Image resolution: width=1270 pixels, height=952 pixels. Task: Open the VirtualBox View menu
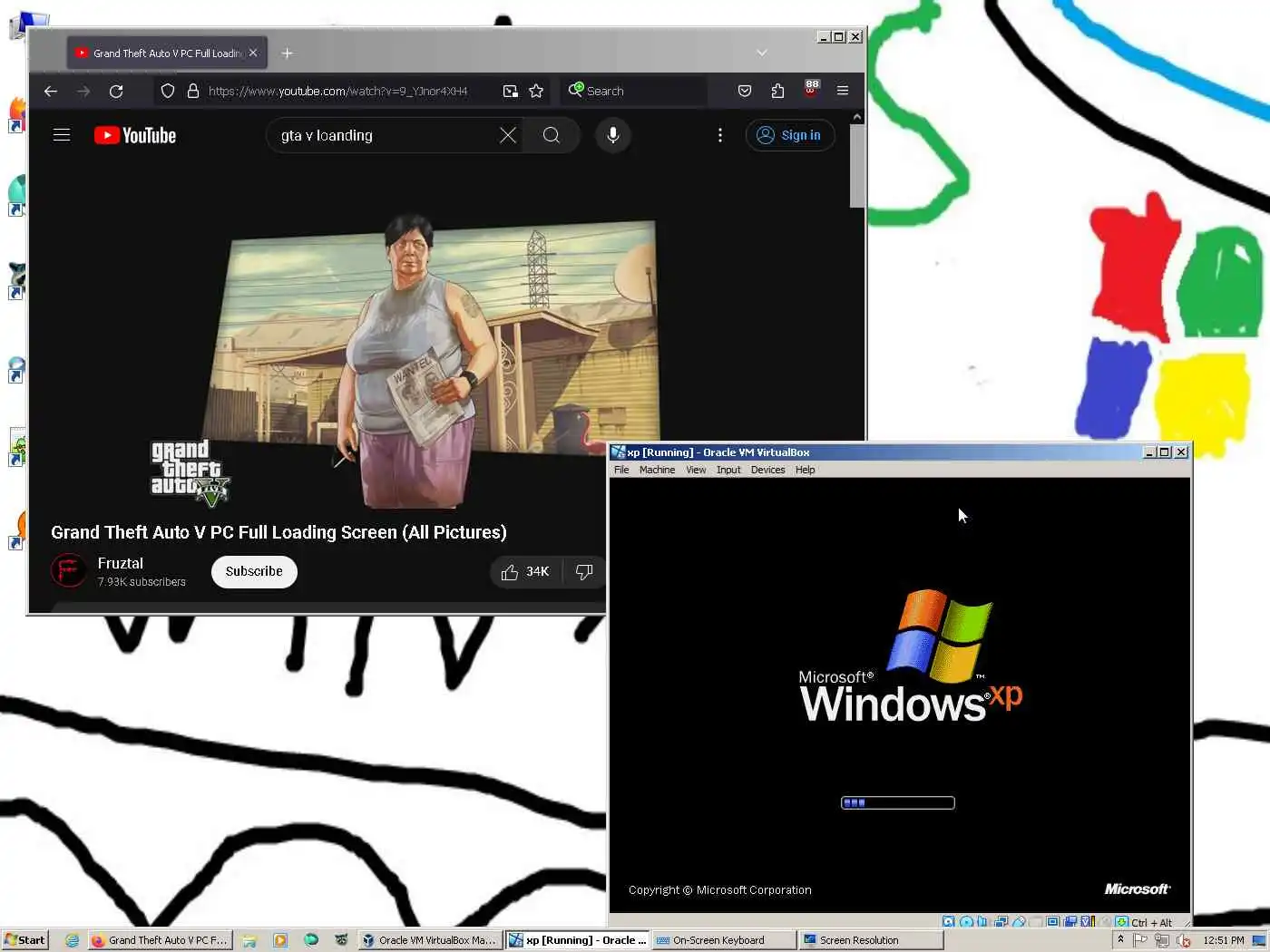click(696, 470)
